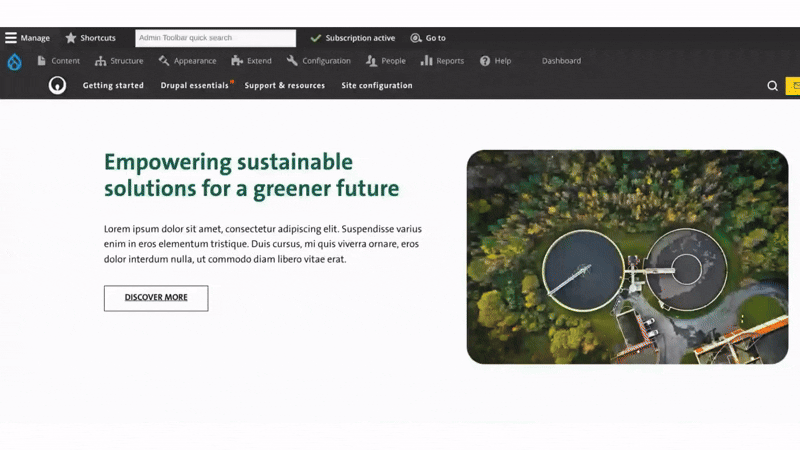Viewport: 800px width, 450px height.
Task: Click the aerial water treatment plant image
Action: point(627,257)
